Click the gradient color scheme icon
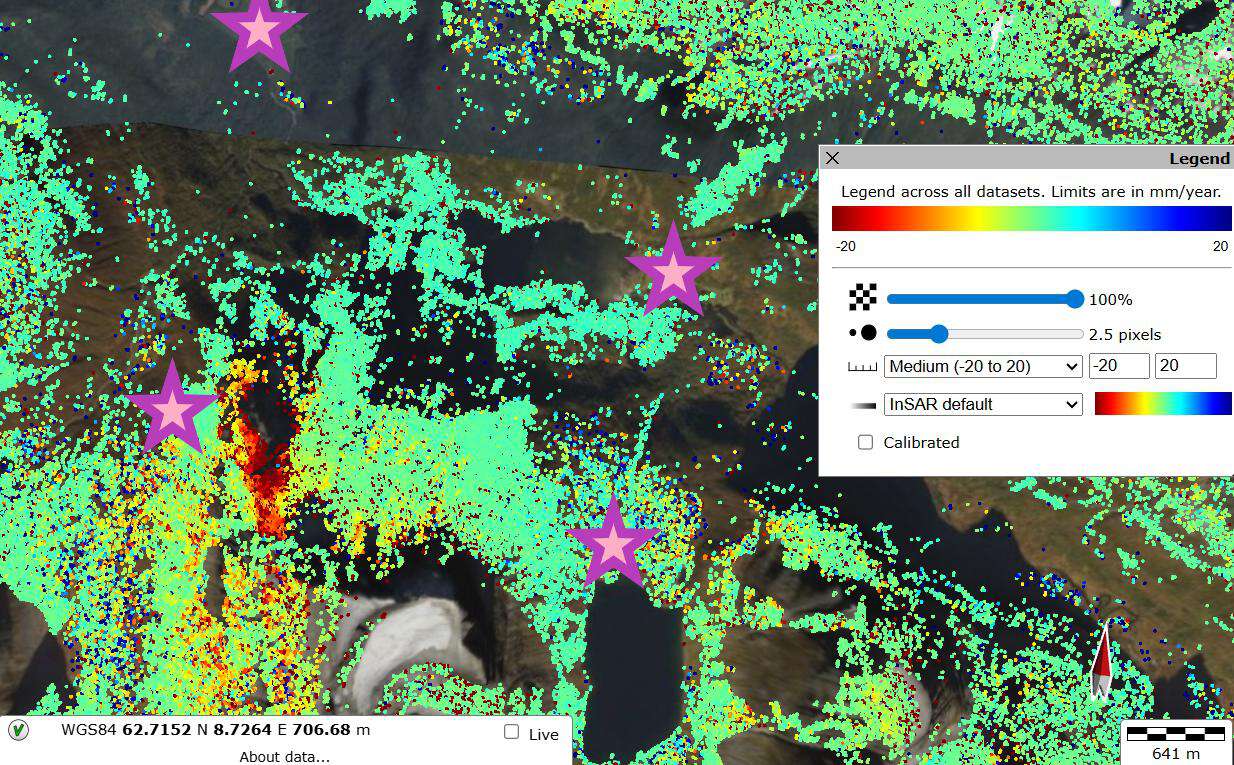 click(x=862, y=405)
